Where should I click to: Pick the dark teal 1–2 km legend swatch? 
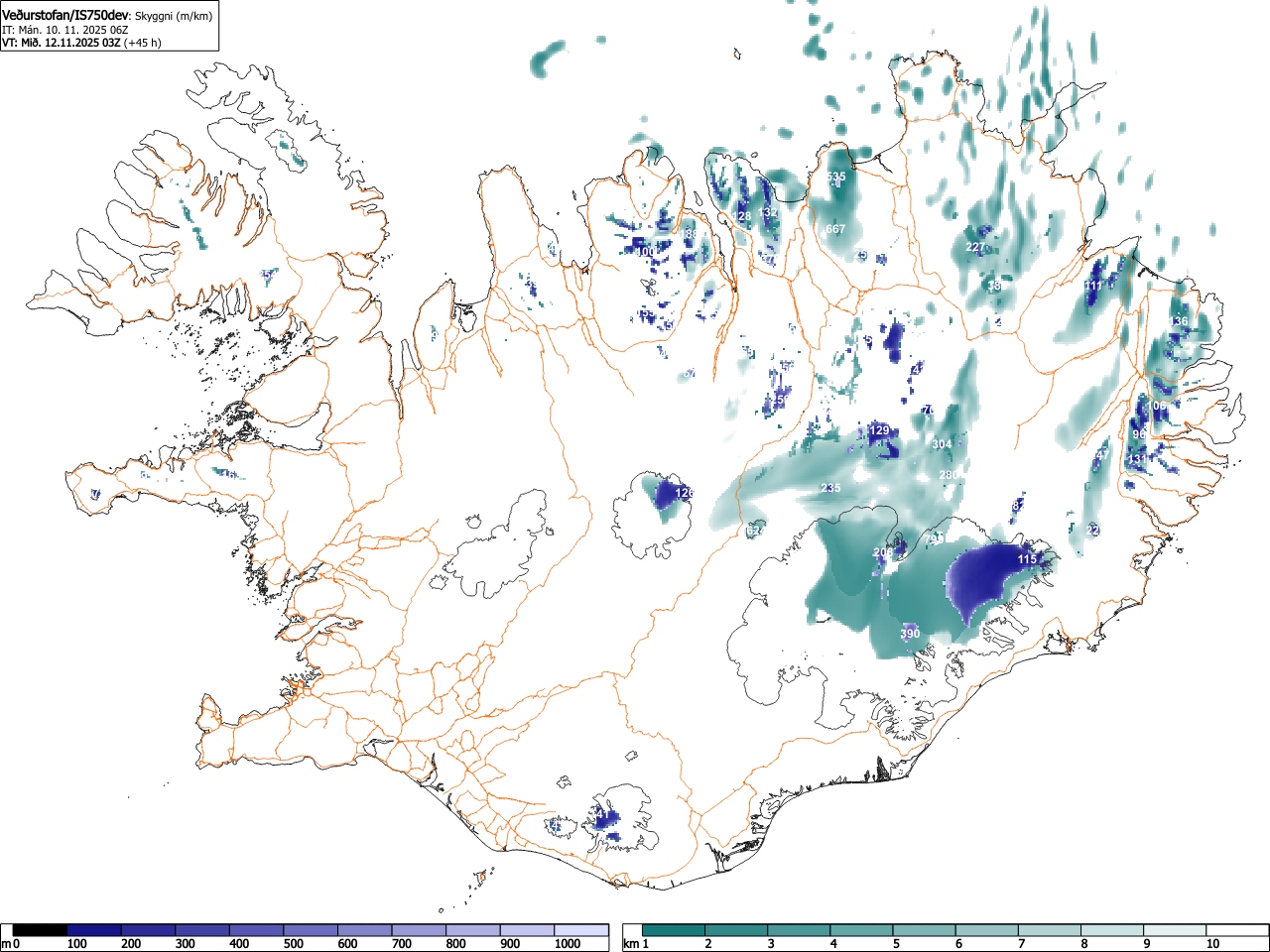pyautogui.click(x=675, y=930)
